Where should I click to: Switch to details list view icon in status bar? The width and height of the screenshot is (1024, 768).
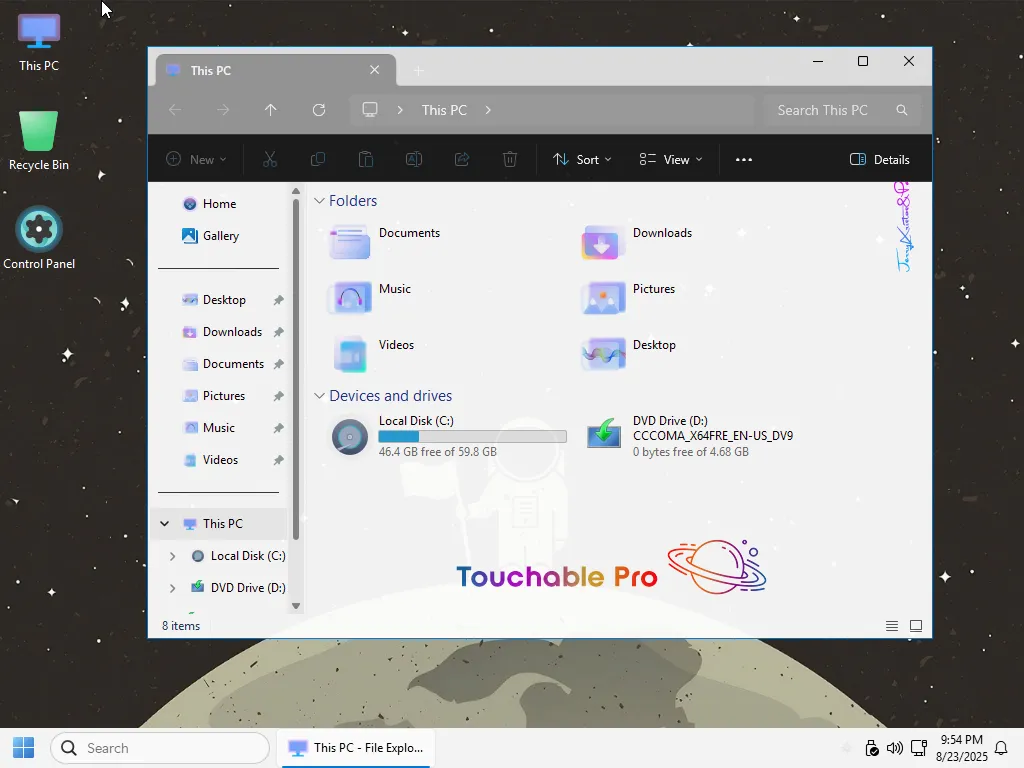[891, 626]
